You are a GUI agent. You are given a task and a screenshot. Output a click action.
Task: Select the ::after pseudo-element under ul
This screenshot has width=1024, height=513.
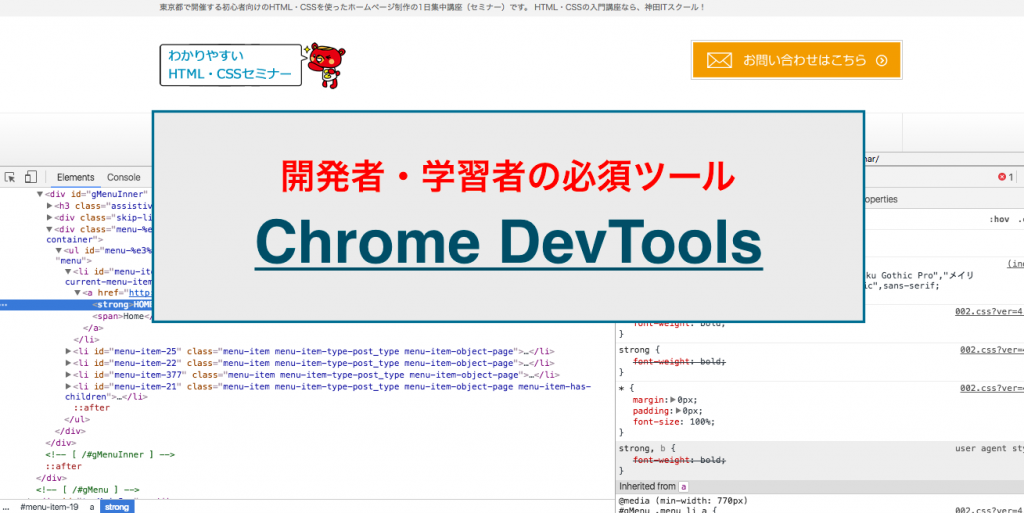(91, 408)
